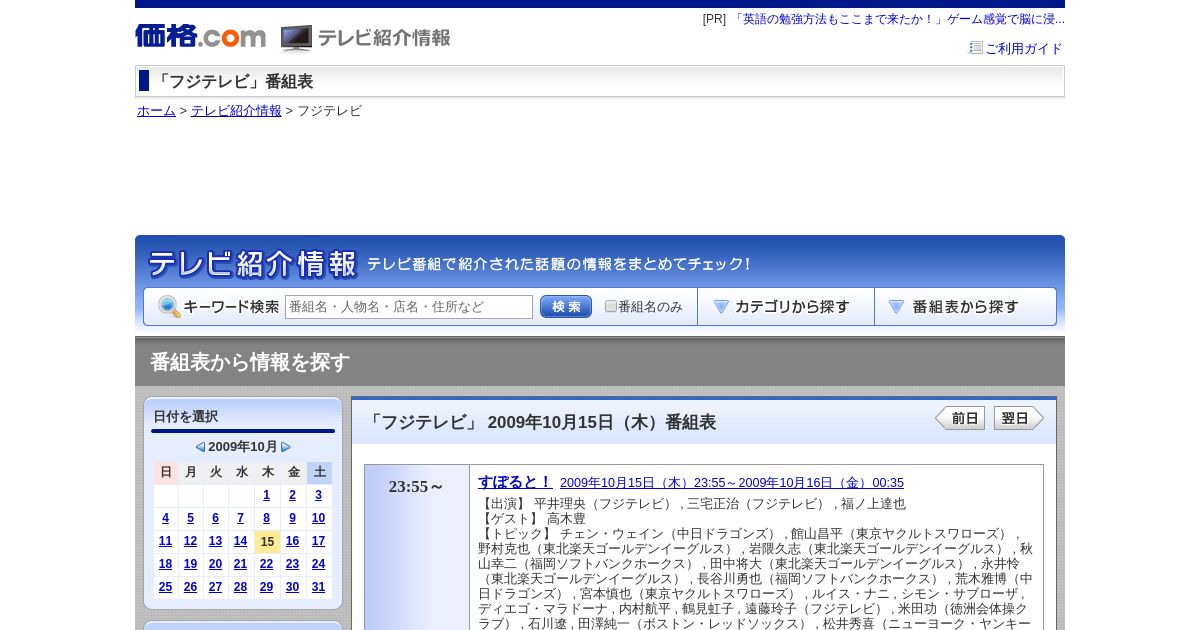Open the ご利用ガイド guide link
Viewport: 1200px width, 630px height.
(x=1023, y=48)
